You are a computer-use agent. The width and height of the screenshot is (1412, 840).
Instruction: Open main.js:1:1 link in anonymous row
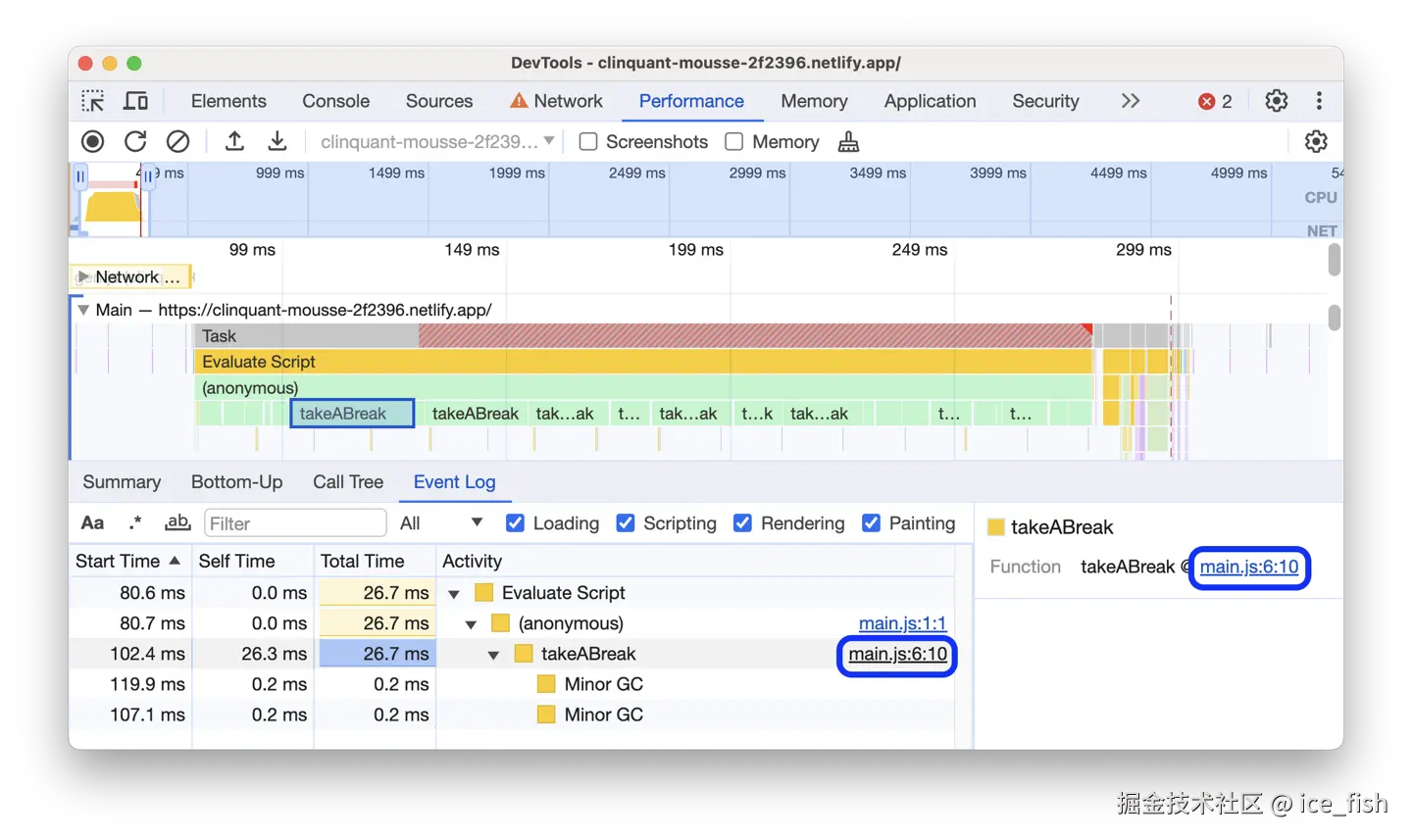pyautogui.click(x=902, y=623)
